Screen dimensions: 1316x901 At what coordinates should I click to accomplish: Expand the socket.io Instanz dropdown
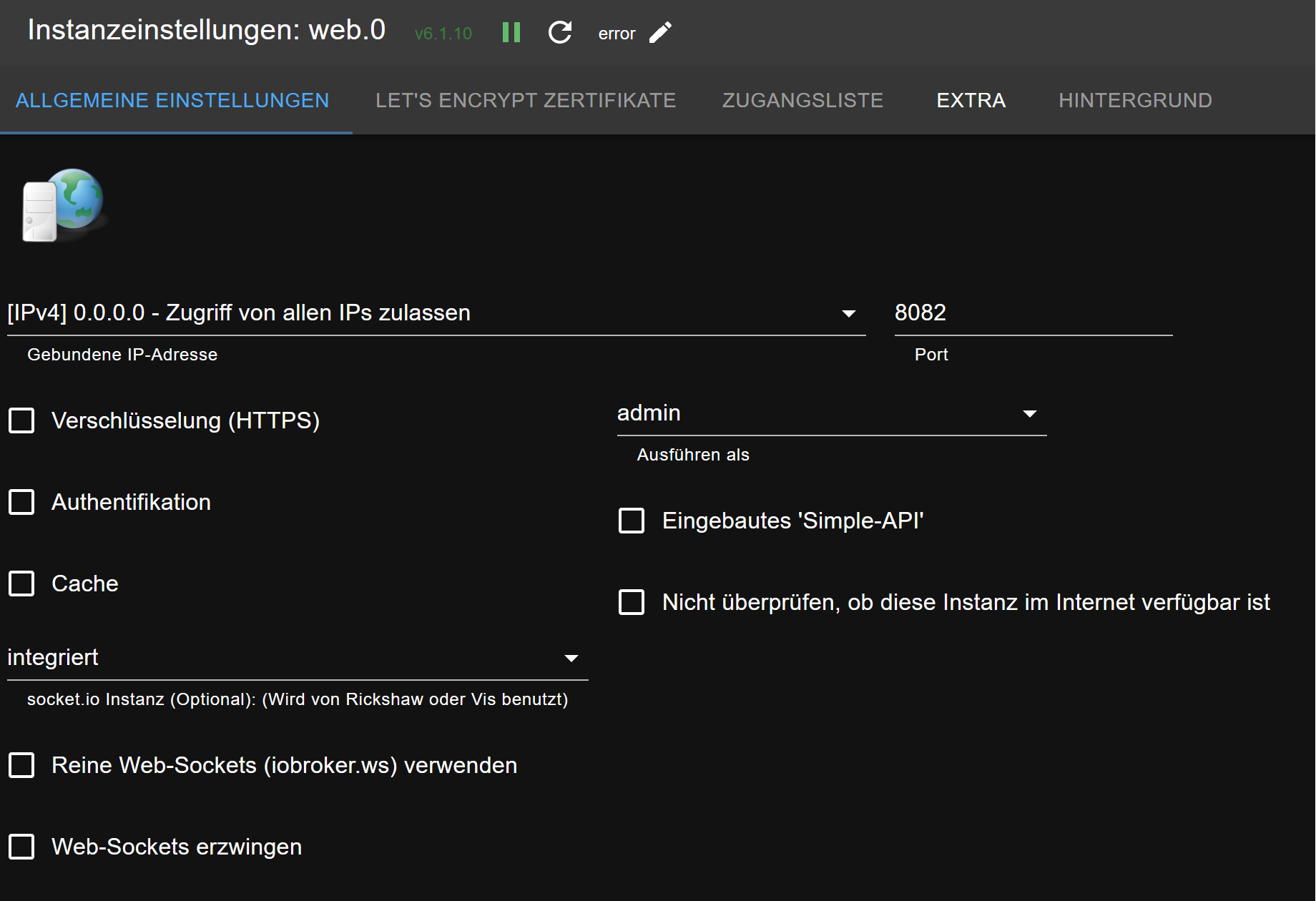click(298, 658)
